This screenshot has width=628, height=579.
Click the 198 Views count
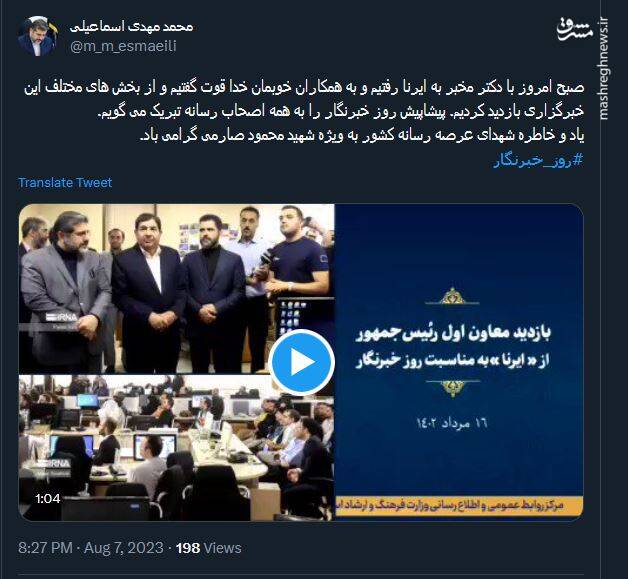[x=209, y=548]
